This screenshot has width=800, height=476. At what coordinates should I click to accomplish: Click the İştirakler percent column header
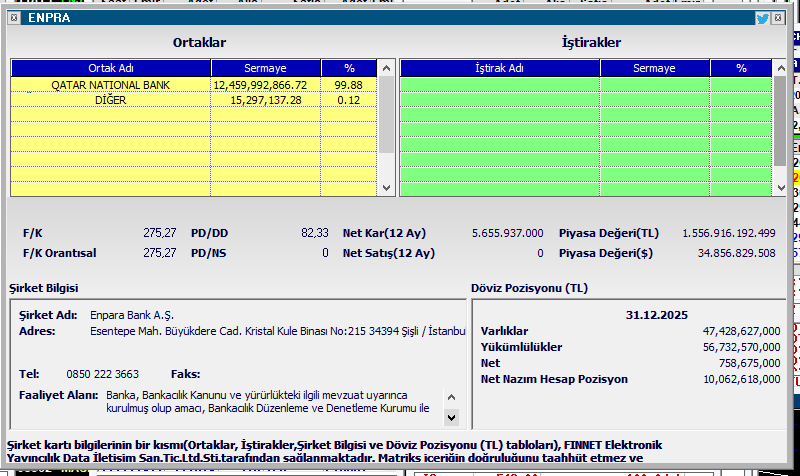tap(741, 68)
